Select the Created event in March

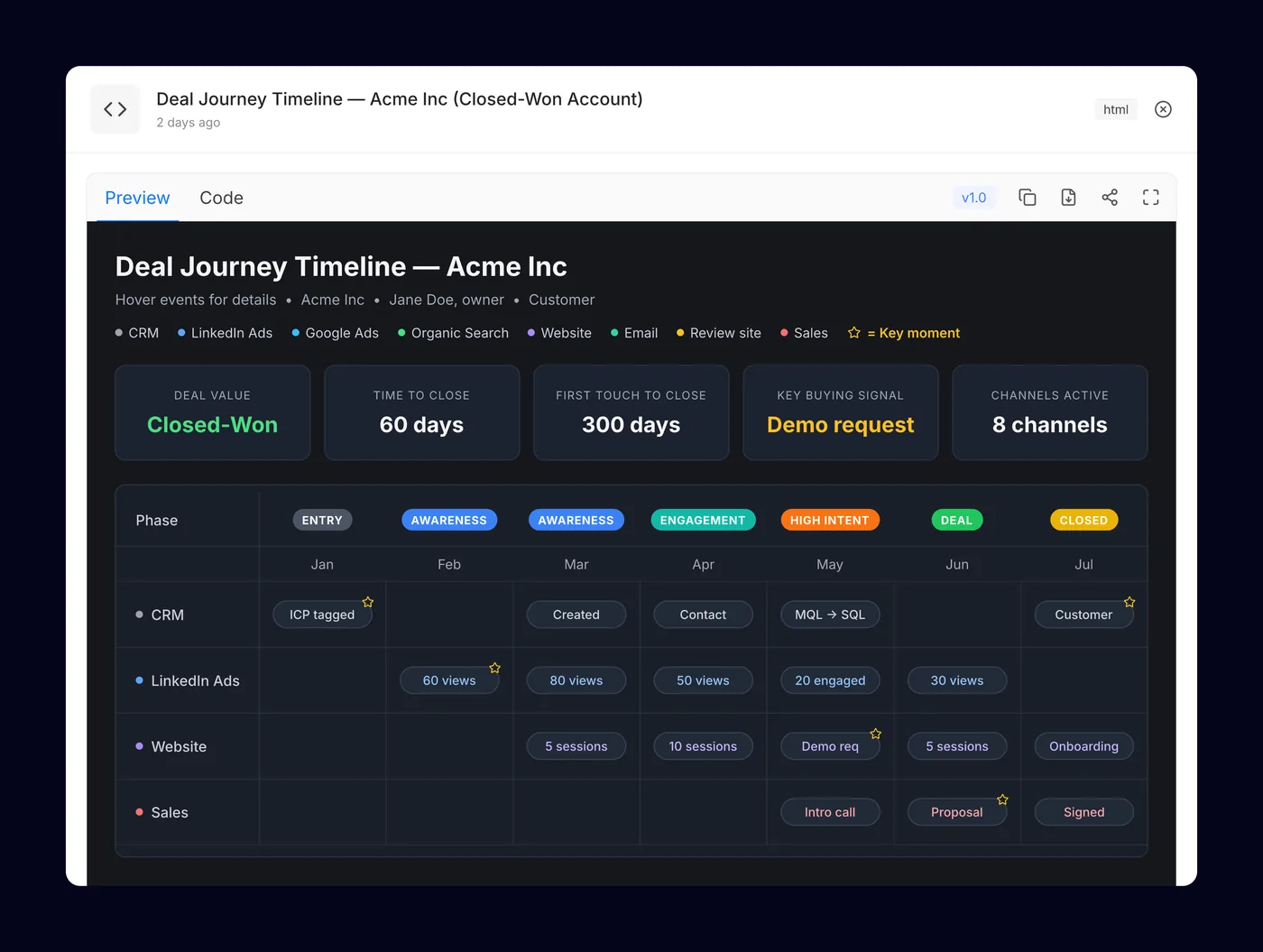click(x=576, y=615)
